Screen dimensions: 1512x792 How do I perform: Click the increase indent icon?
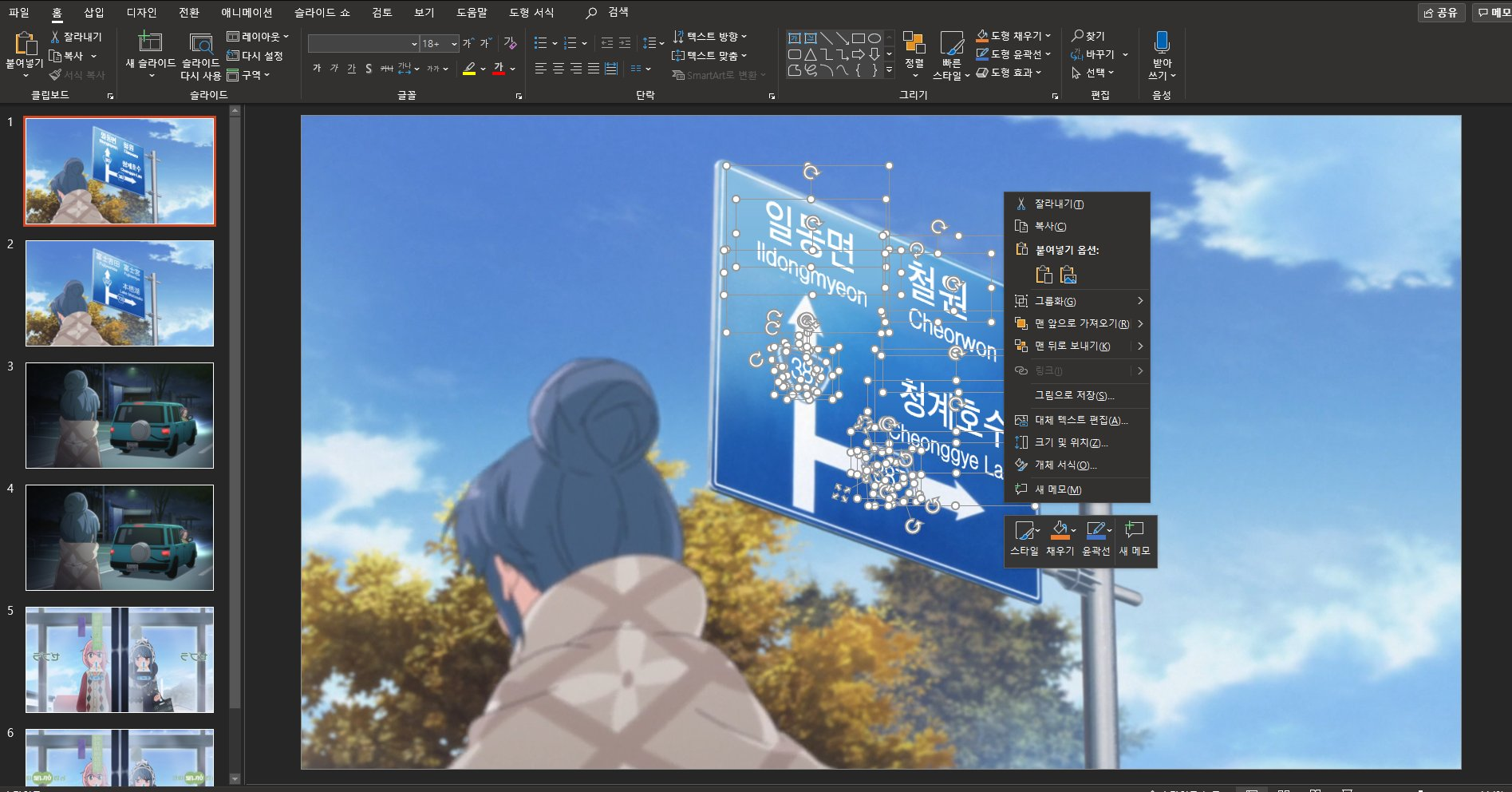tap(625, 43)
